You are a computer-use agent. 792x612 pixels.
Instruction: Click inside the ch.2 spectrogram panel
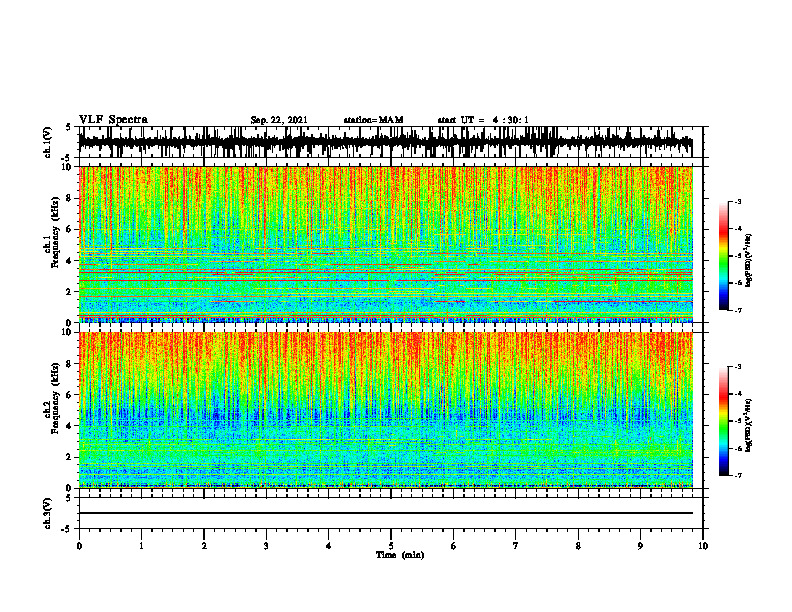[x=385, y=410]
